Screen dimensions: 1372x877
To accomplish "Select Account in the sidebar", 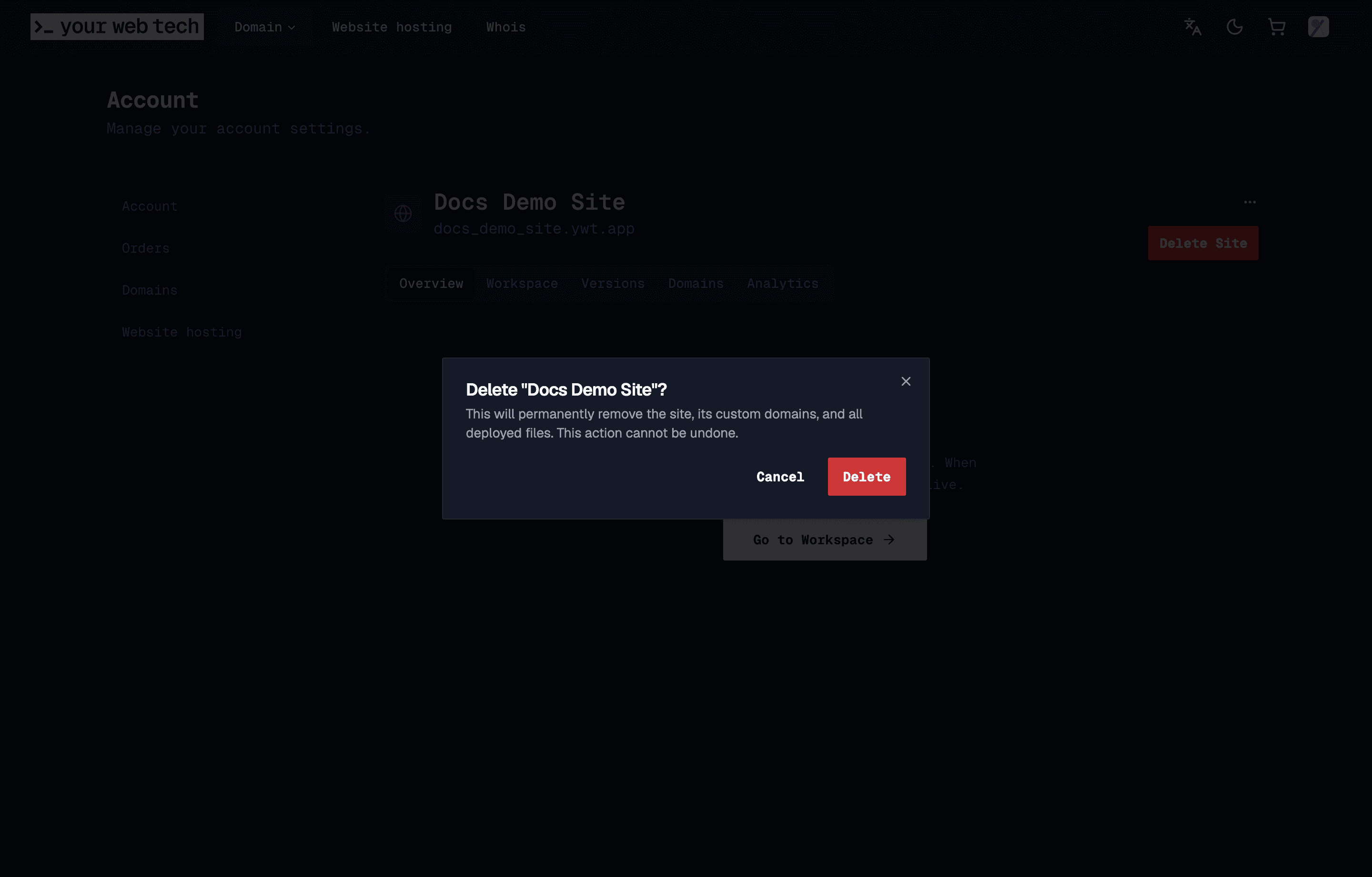I will point(150,206).
